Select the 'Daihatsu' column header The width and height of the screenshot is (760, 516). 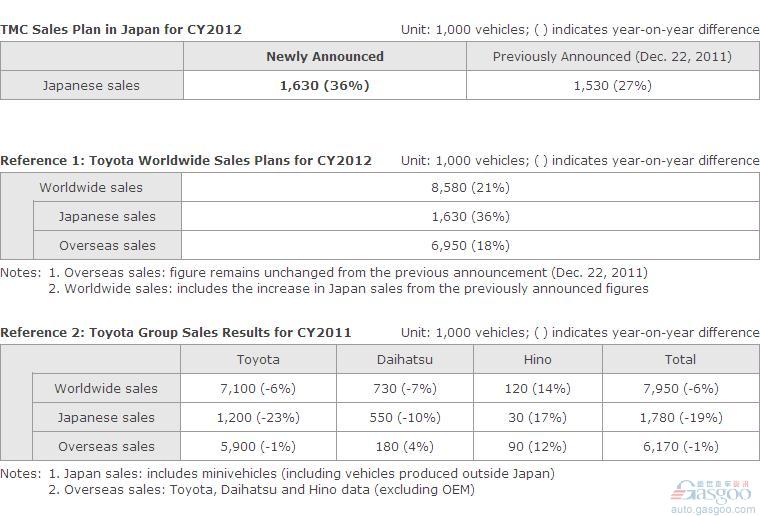405,360
